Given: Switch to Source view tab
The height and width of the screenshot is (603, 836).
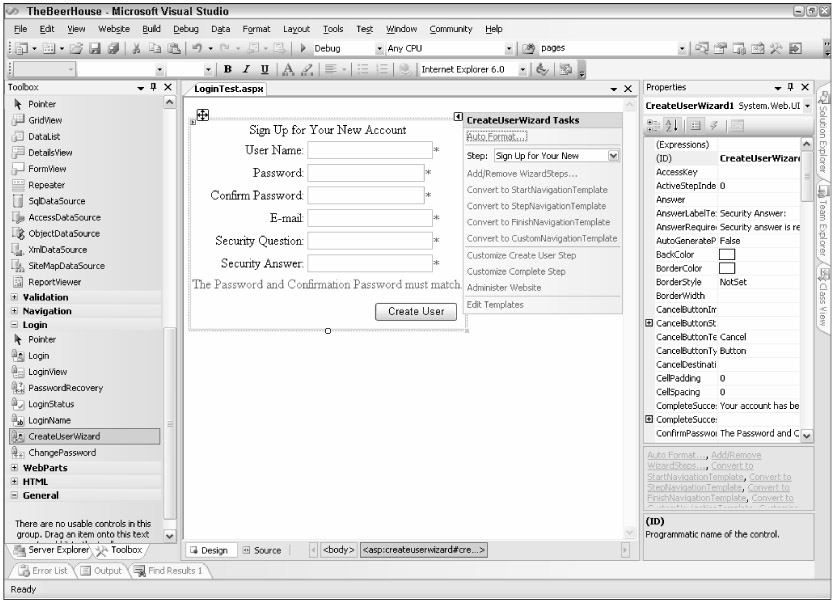Looking at the screenshot, I should coord(263,550).
